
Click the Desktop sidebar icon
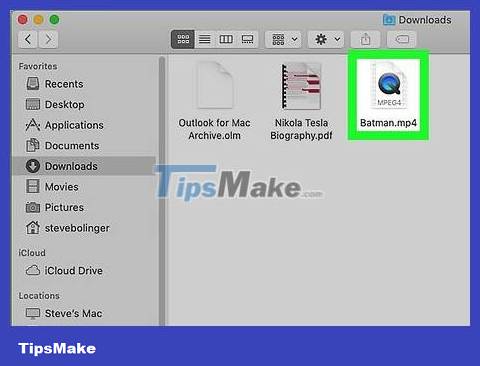pos(33,104)
